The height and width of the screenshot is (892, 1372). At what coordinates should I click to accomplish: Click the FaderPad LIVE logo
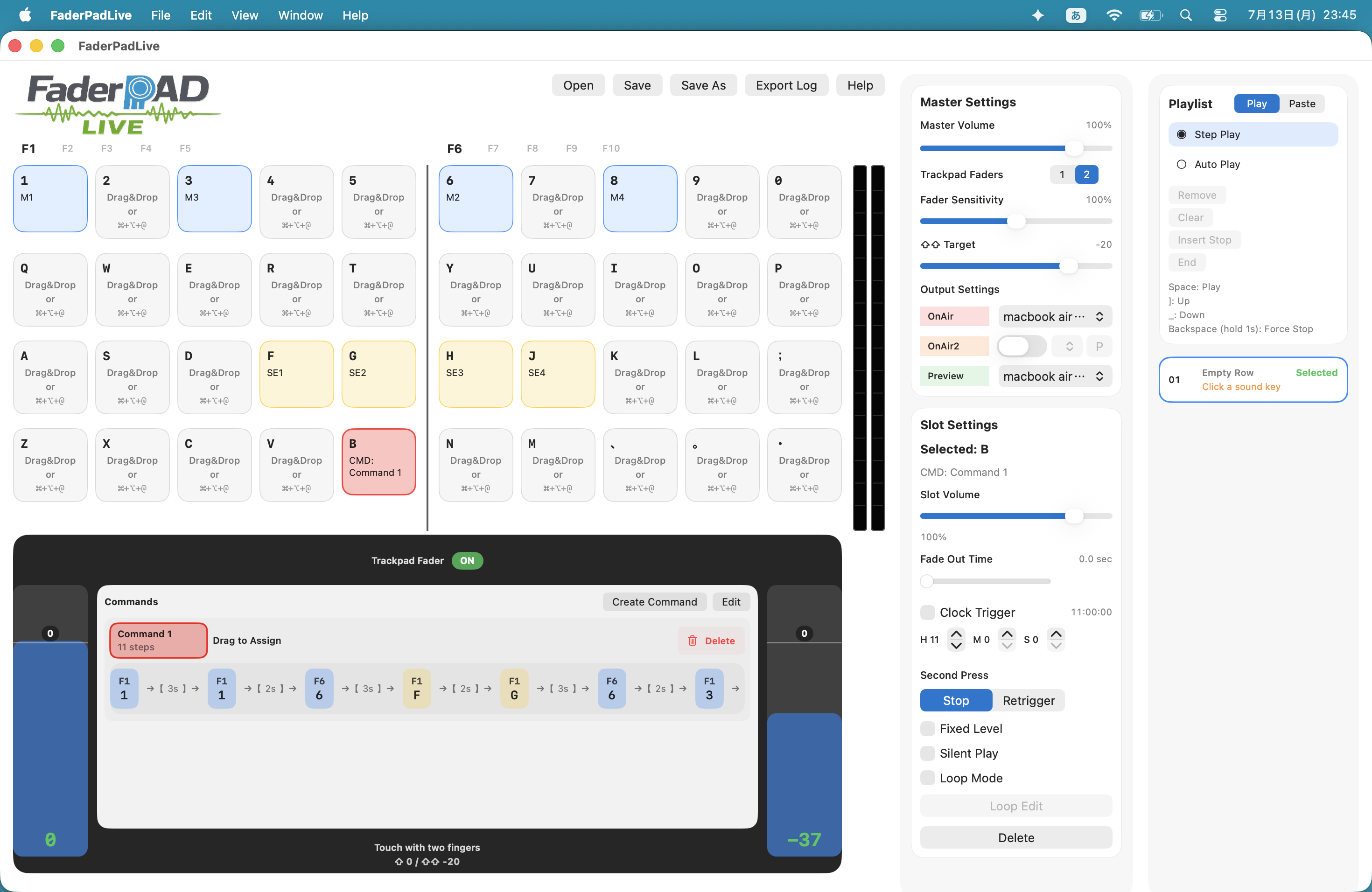(118, 105)
